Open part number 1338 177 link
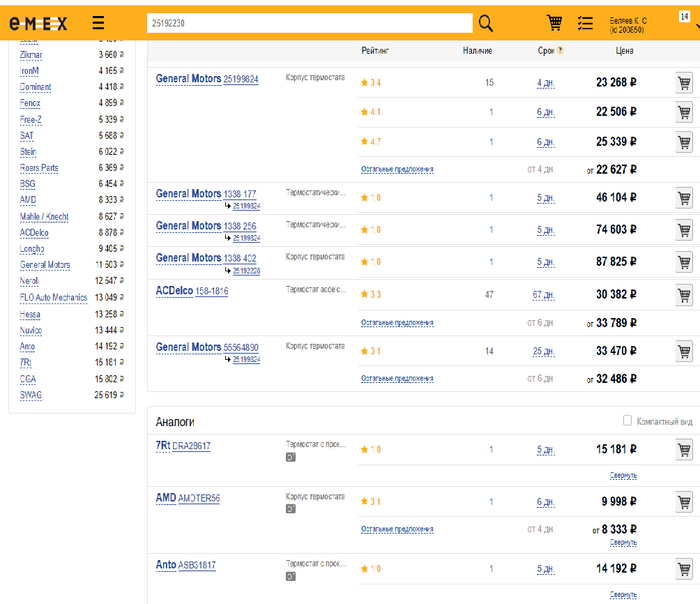This screenshot has height=604, width=700. click(x=240, y=194)
